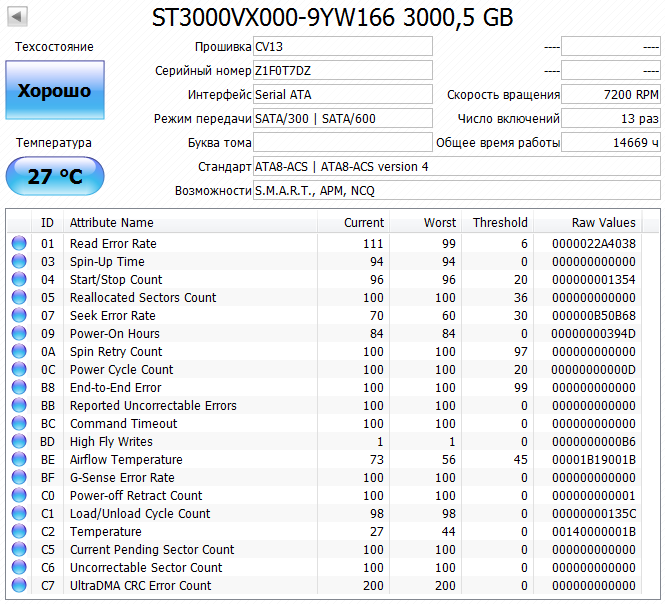Click the Attribute Name column header
Screen dimensions: 665x604
[x=112, y=223]
